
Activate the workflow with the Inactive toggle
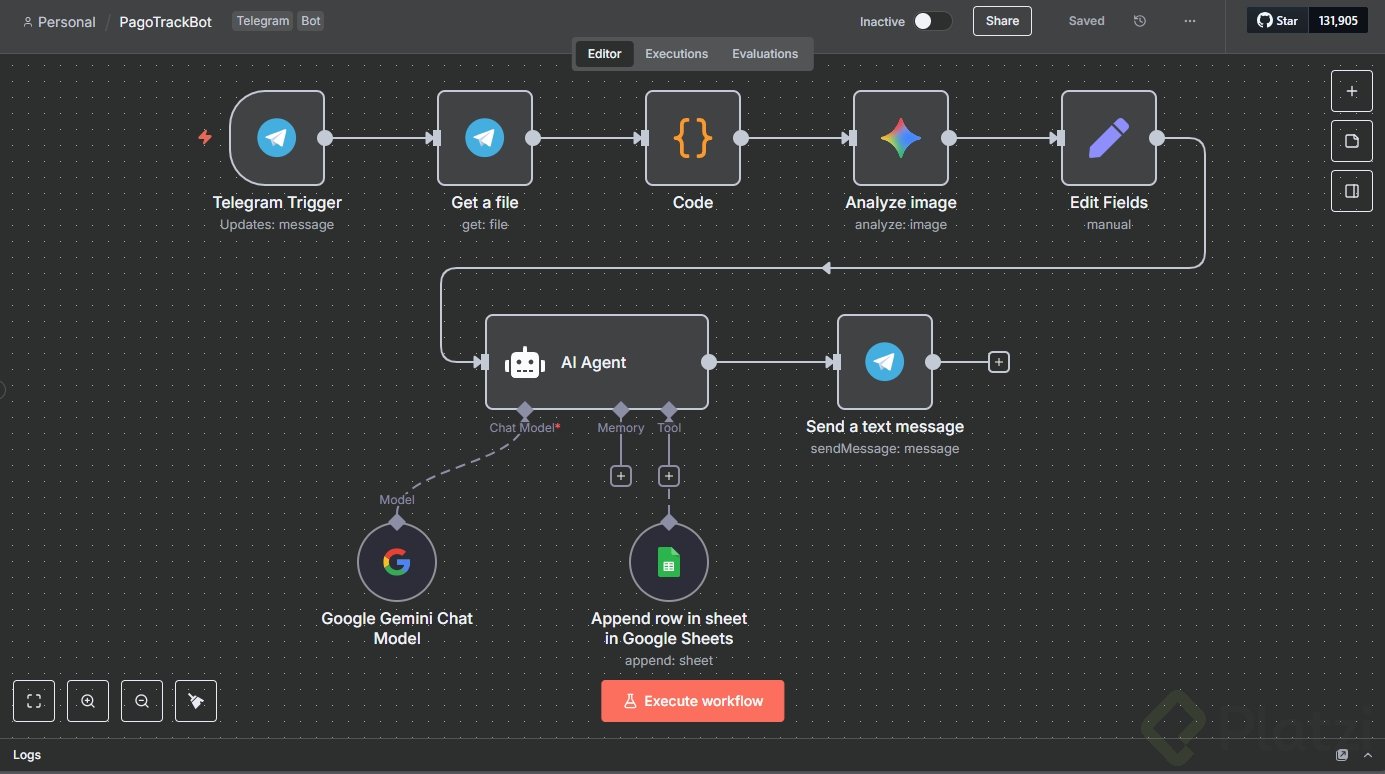click(930, 20)
